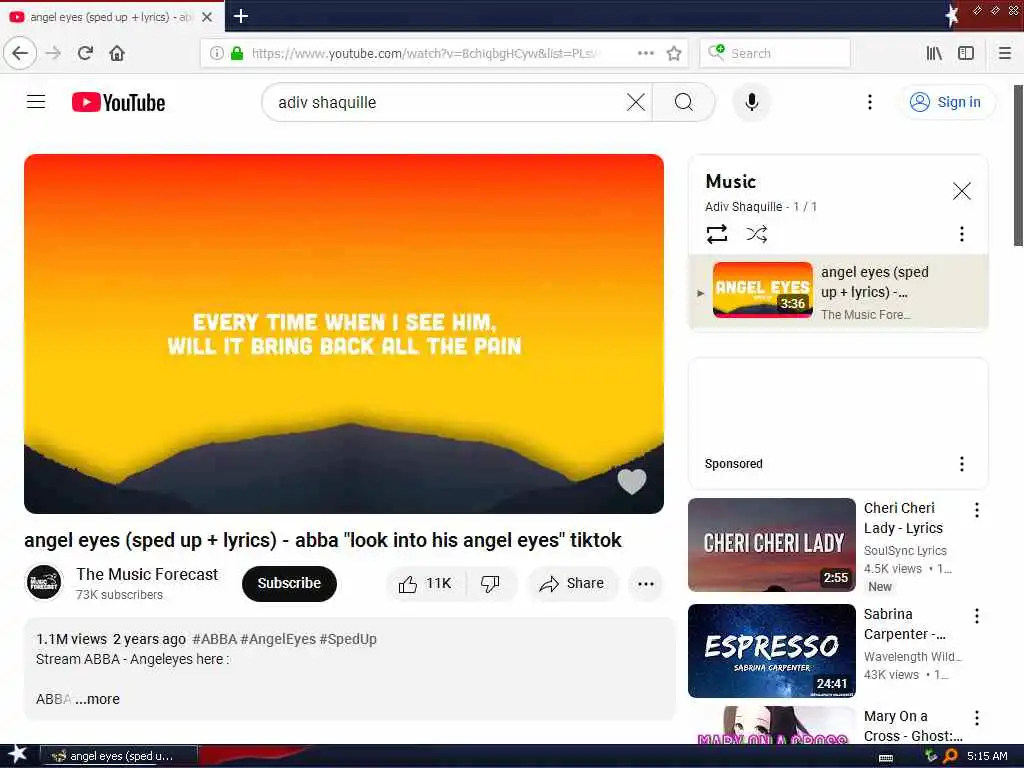Open sponsored ad options menu
Screen dimensions: 1024x768
[x=961, y=464]
